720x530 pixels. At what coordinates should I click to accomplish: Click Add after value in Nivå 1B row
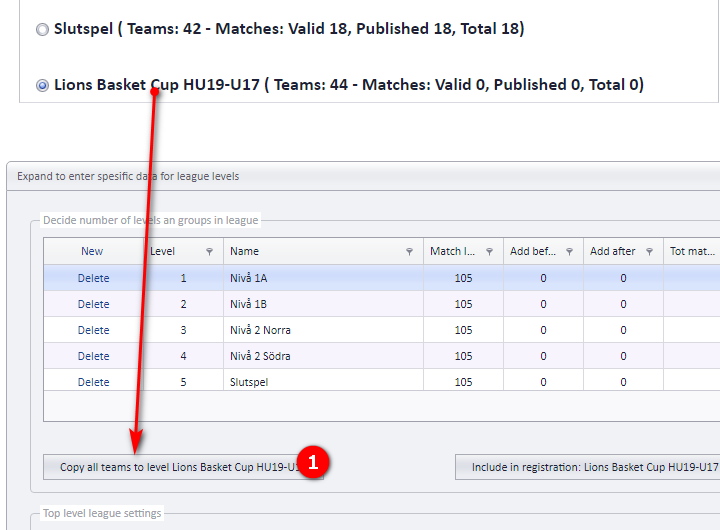pos(623,304)
